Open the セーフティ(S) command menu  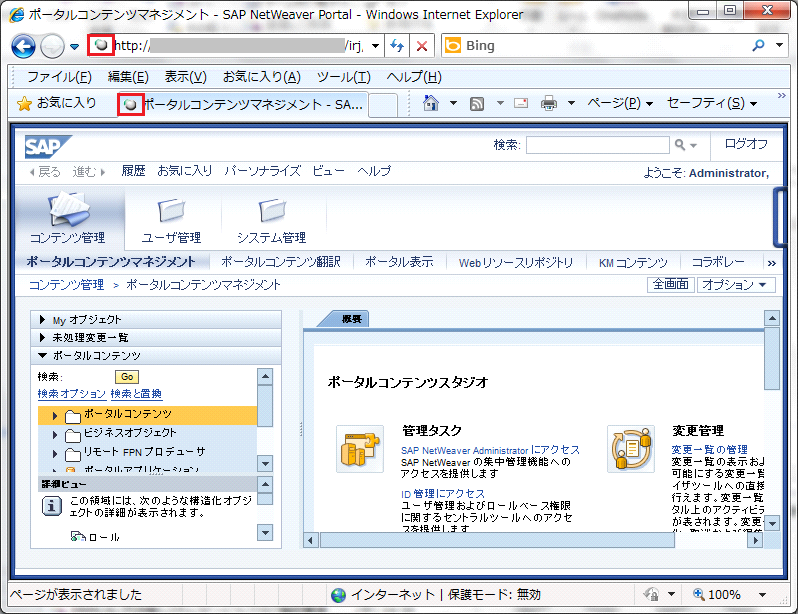[x=711, y=104]
